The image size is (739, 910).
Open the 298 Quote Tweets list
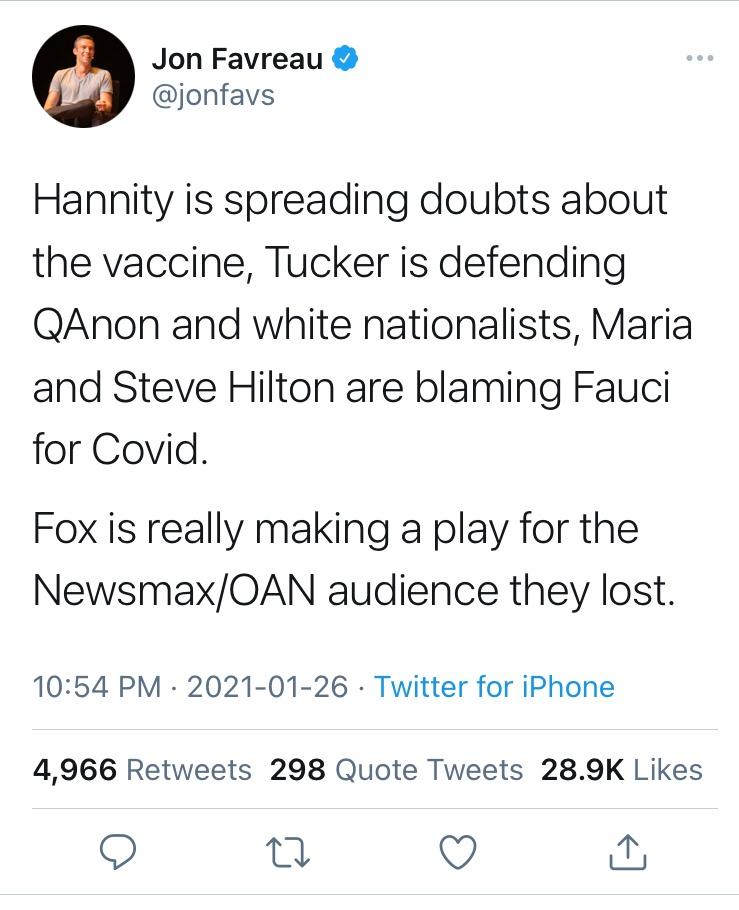(x=395, y=771)
